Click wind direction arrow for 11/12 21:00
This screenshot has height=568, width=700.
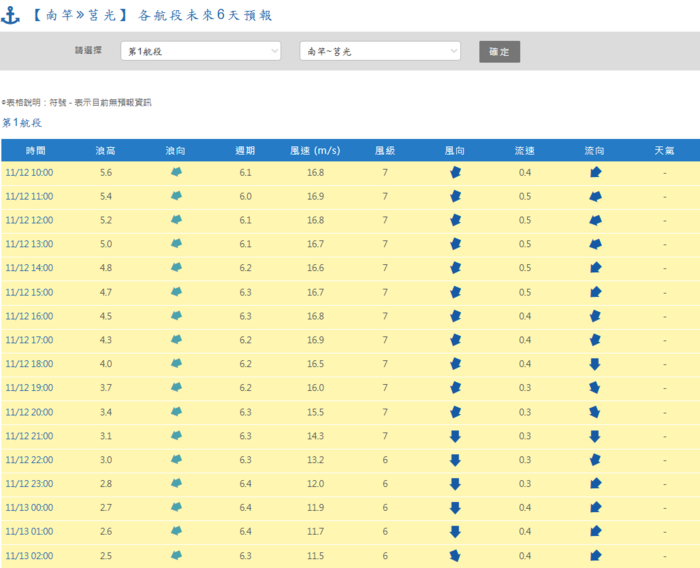(x=455, y=436)
